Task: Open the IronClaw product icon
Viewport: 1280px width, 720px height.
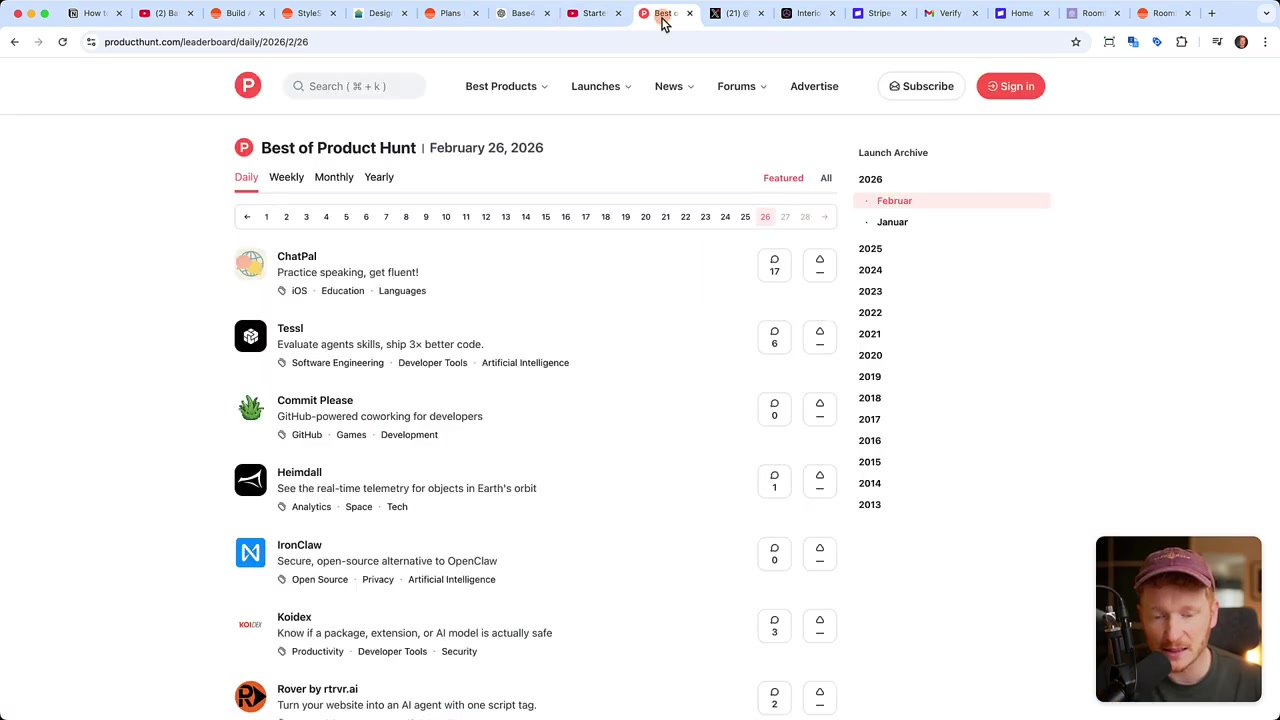Action: [250, 553]
